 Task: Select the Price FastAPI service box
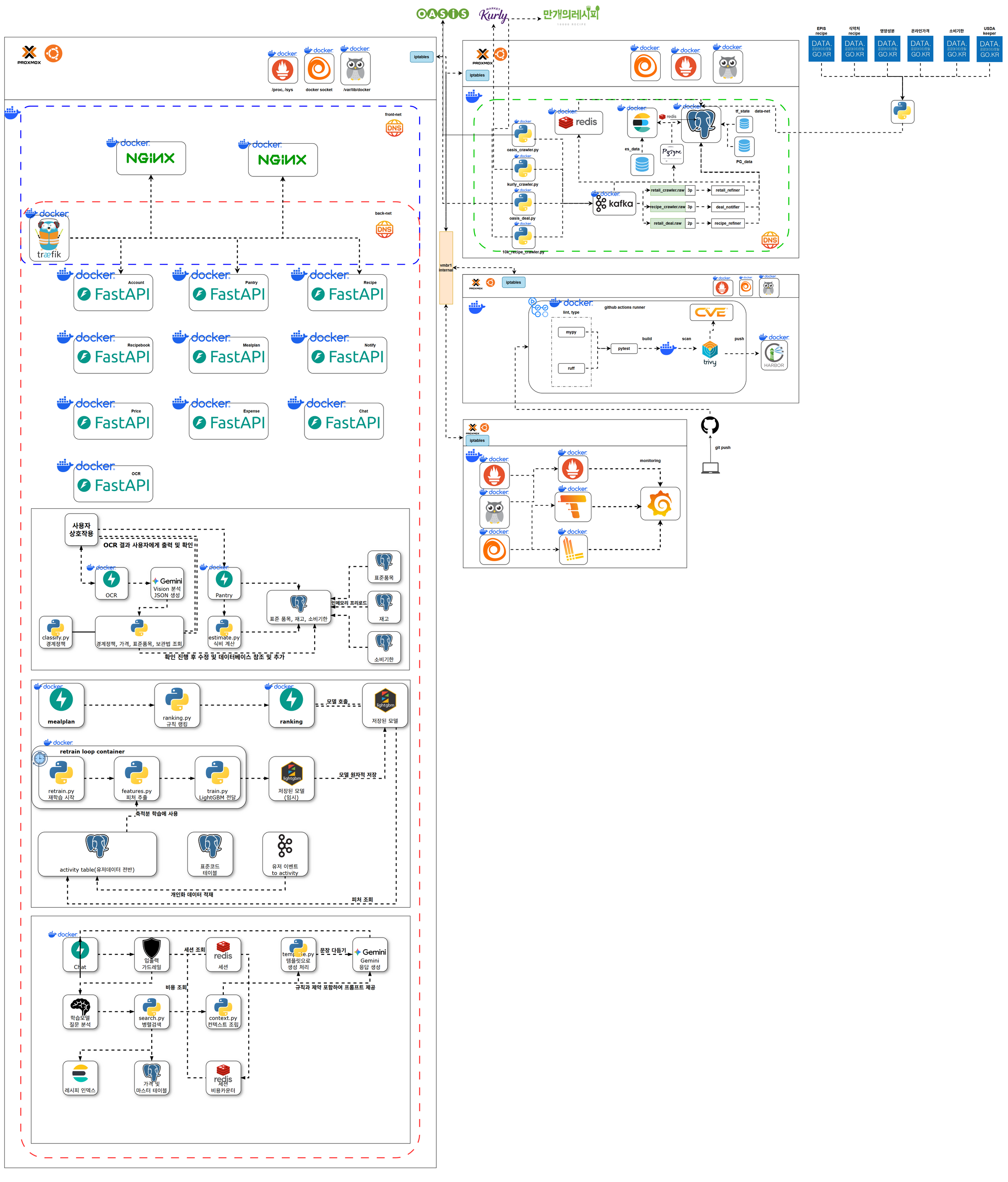(x=113, y=422)
